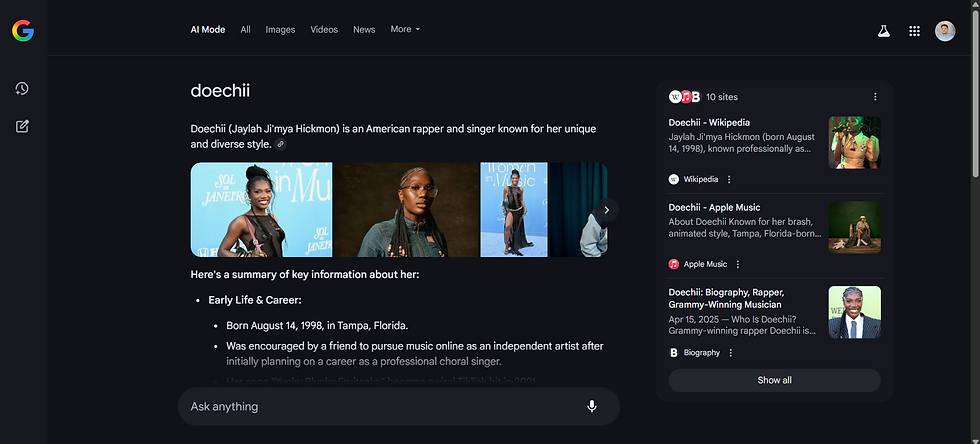Open the Google logo home link
This screenshot has height=444, width=980.
coord(22,31)
